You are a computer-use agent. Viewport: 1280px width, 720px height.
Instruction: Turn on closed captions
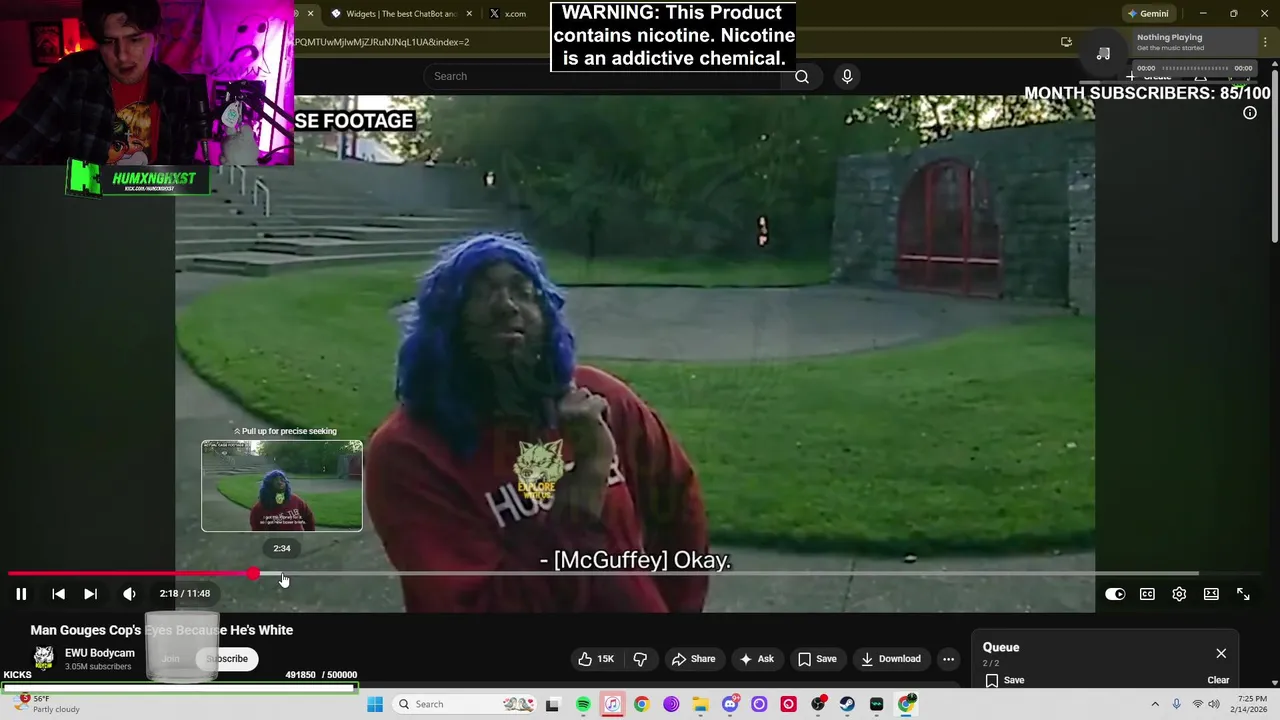[x=1147, y=594]
